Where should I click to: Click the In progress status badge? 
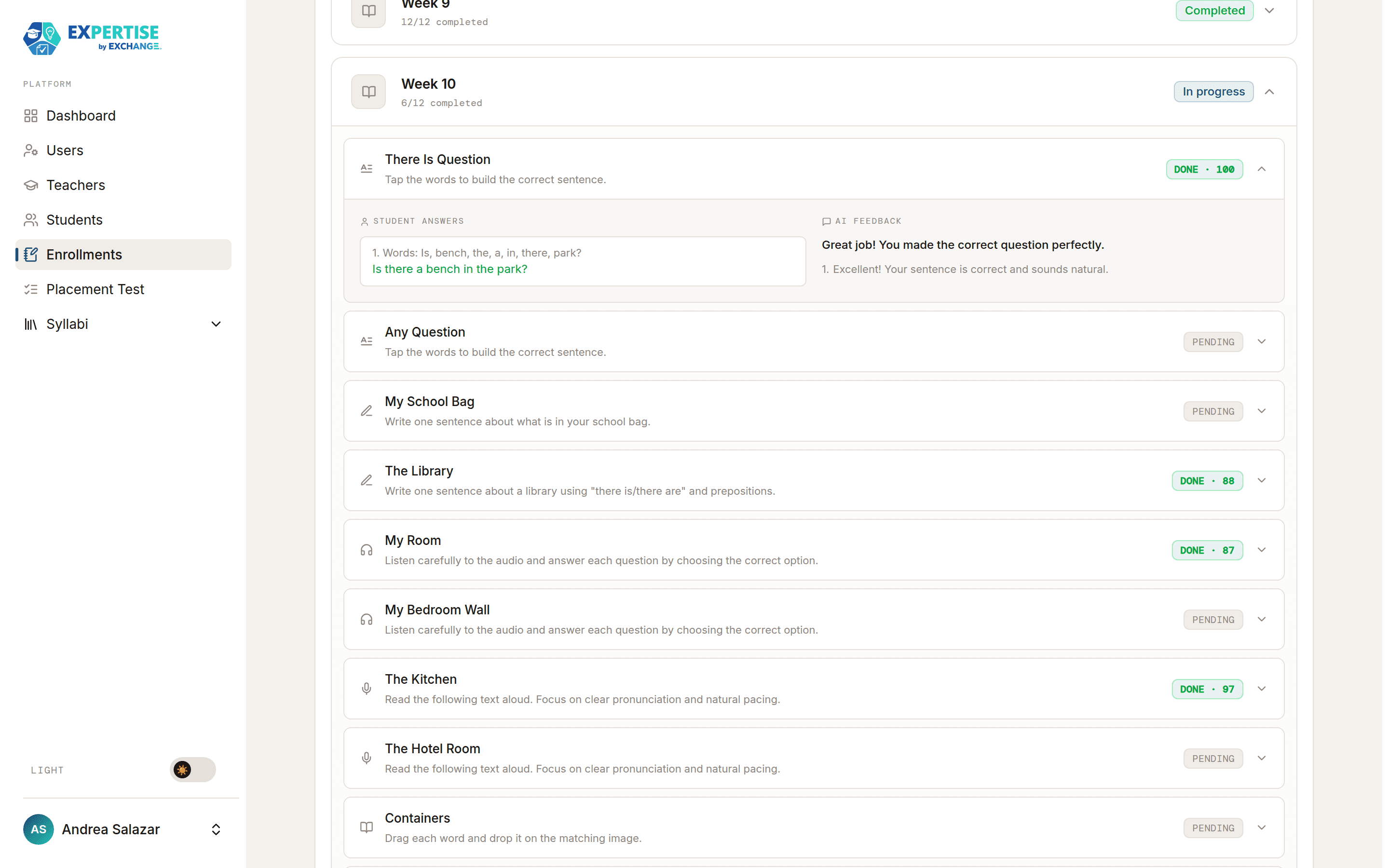(x=1213, y=92)
